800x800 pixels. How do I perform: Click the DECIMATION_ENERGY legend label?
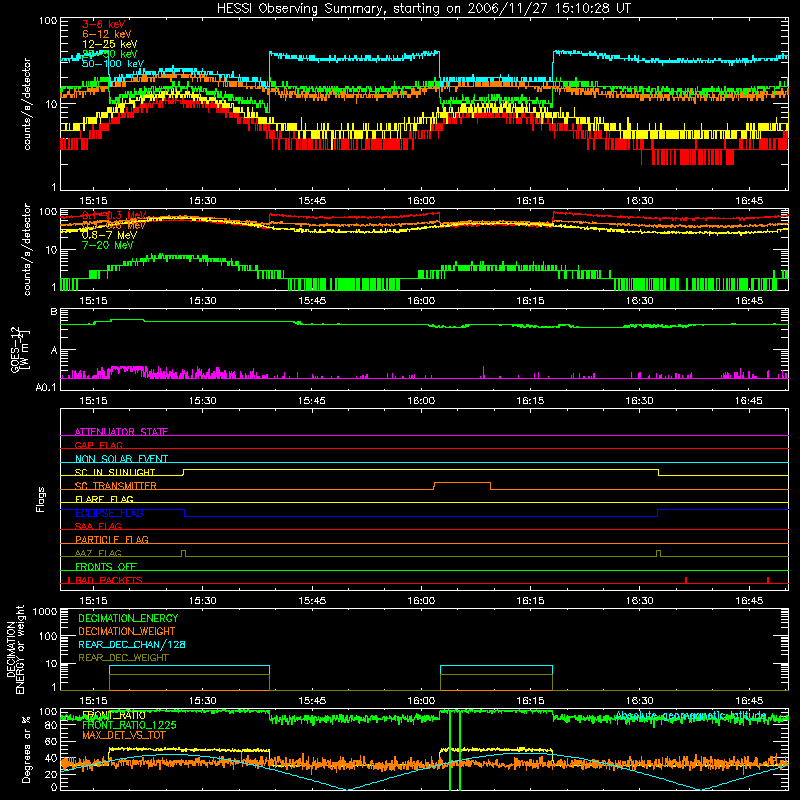pos(128,618)
